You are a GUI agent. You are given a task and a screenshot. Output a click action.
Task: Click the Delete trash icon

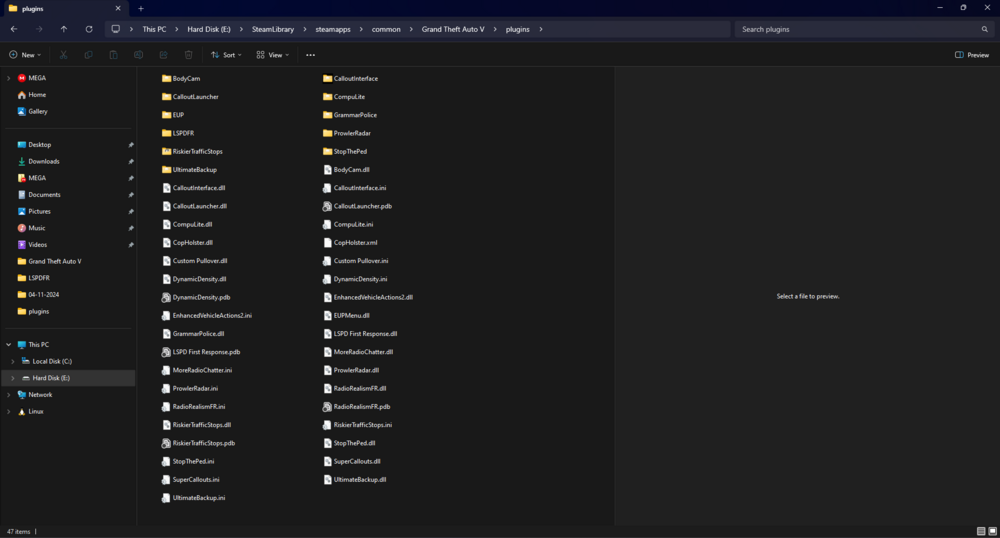click(188, 55)
